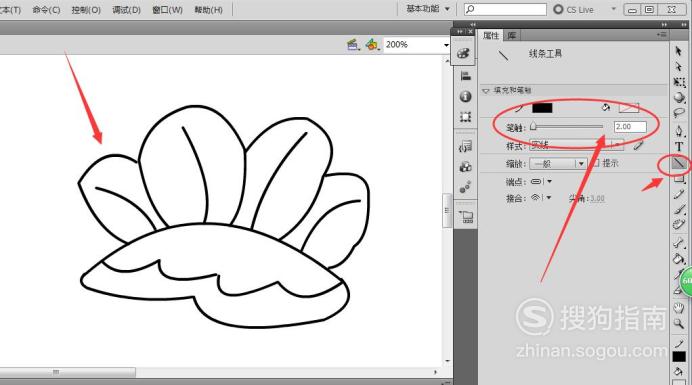The image size is (692, 385).
Task: Select the Free Transform tool
Action: 679,82
